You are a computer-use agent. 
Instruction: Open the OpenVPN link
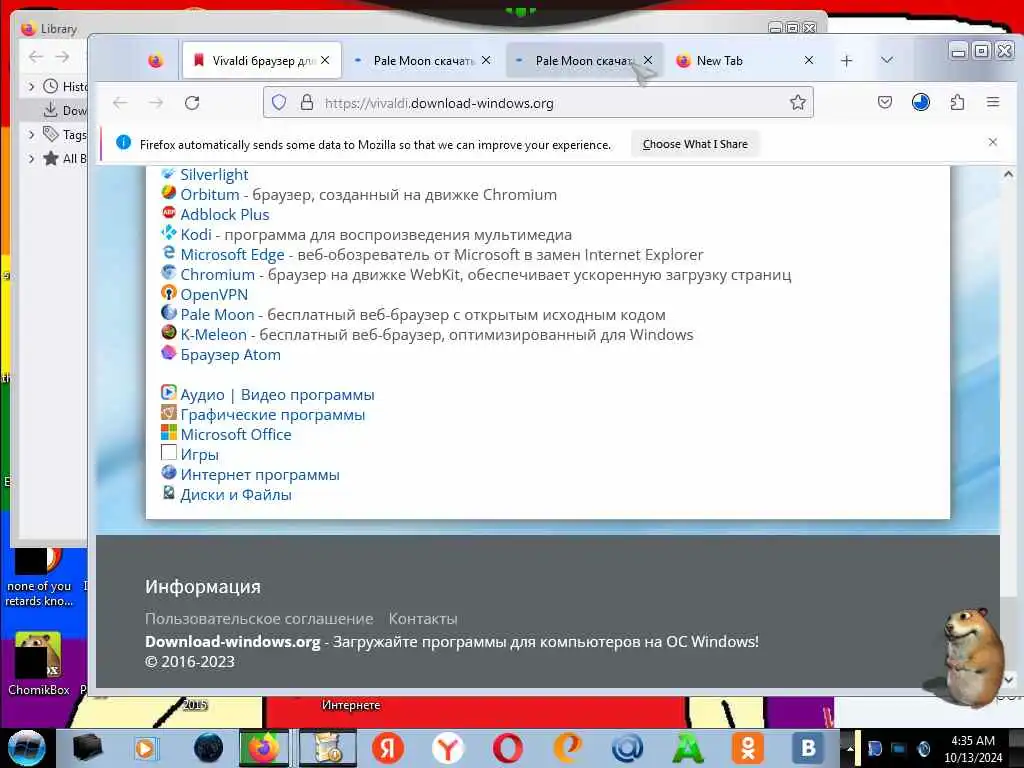click(x=214, y=295)
